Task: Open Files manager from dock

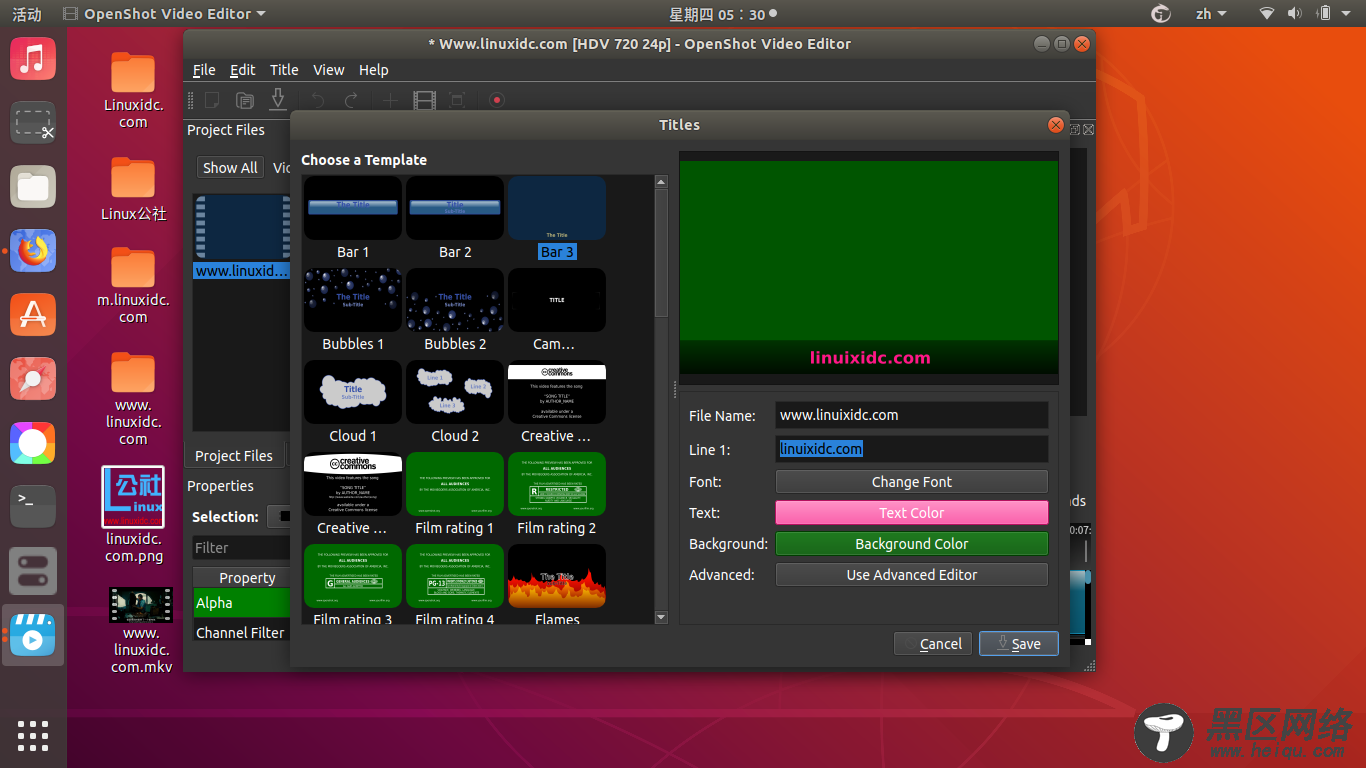Action: coord(33,187)
